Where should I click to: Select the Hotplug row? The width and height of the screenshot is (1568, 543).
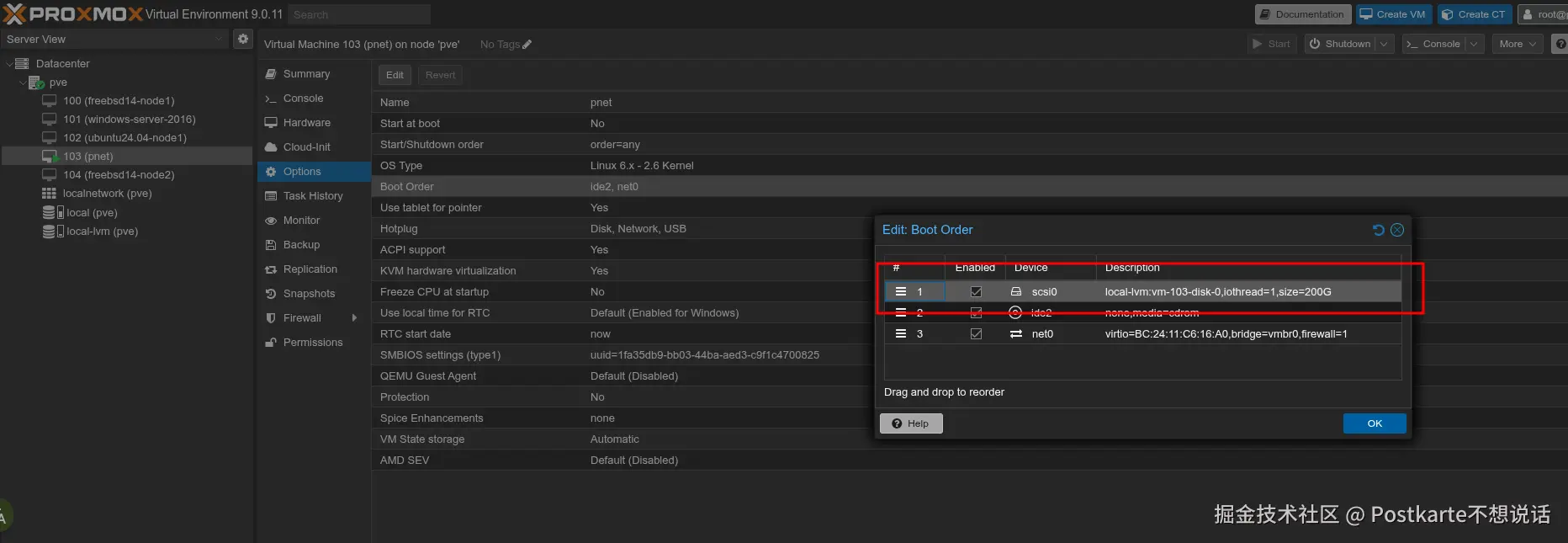pyautogui.click(x=622, y=229)
